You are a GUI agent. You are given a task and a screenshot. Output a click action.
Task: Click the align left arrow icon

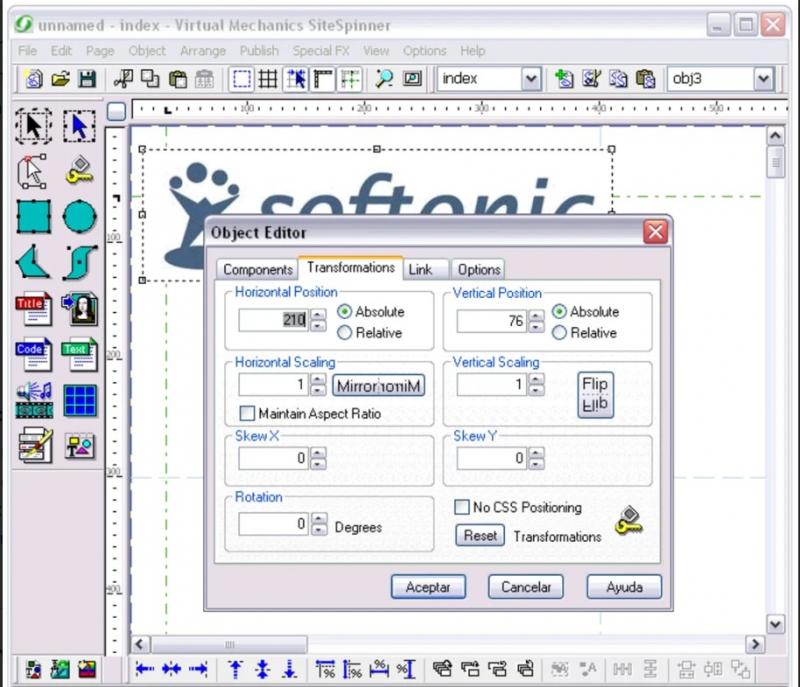coord(145,669)
